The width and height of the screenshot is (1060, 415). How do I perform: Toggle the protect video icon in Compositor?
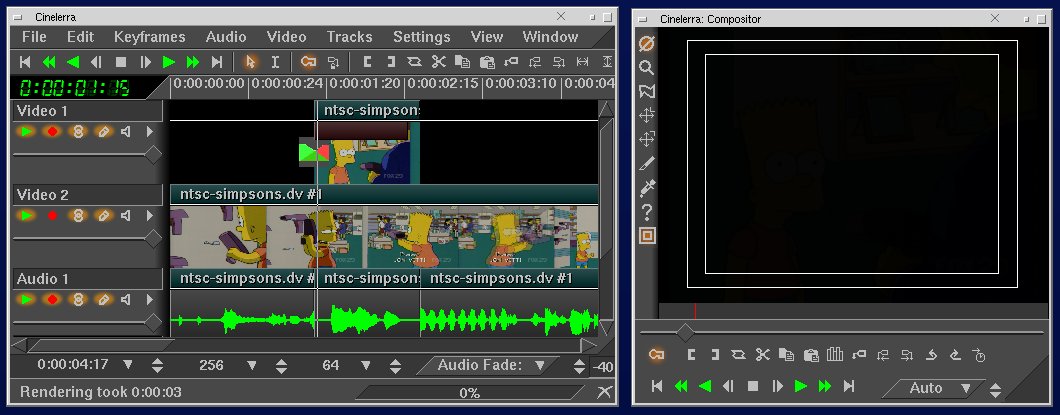(646, 44)
